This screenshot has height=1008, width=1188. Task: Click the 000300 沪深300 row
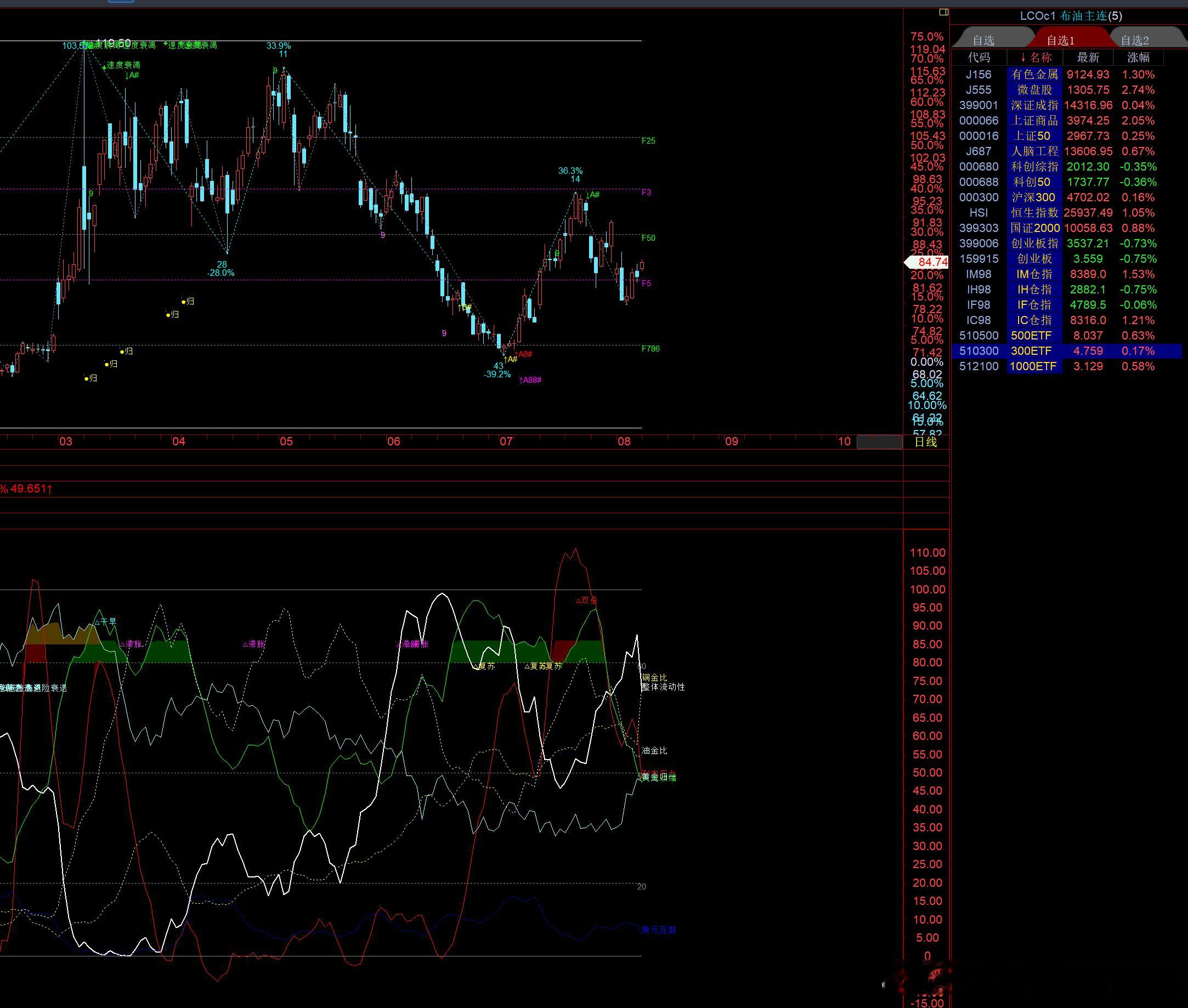coord(1066,198)
